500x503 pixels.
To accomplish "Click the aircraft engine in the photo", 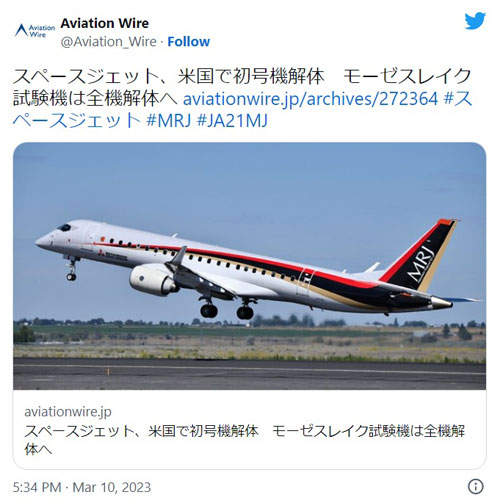I will pyautogui.click(x=153, y=280).
